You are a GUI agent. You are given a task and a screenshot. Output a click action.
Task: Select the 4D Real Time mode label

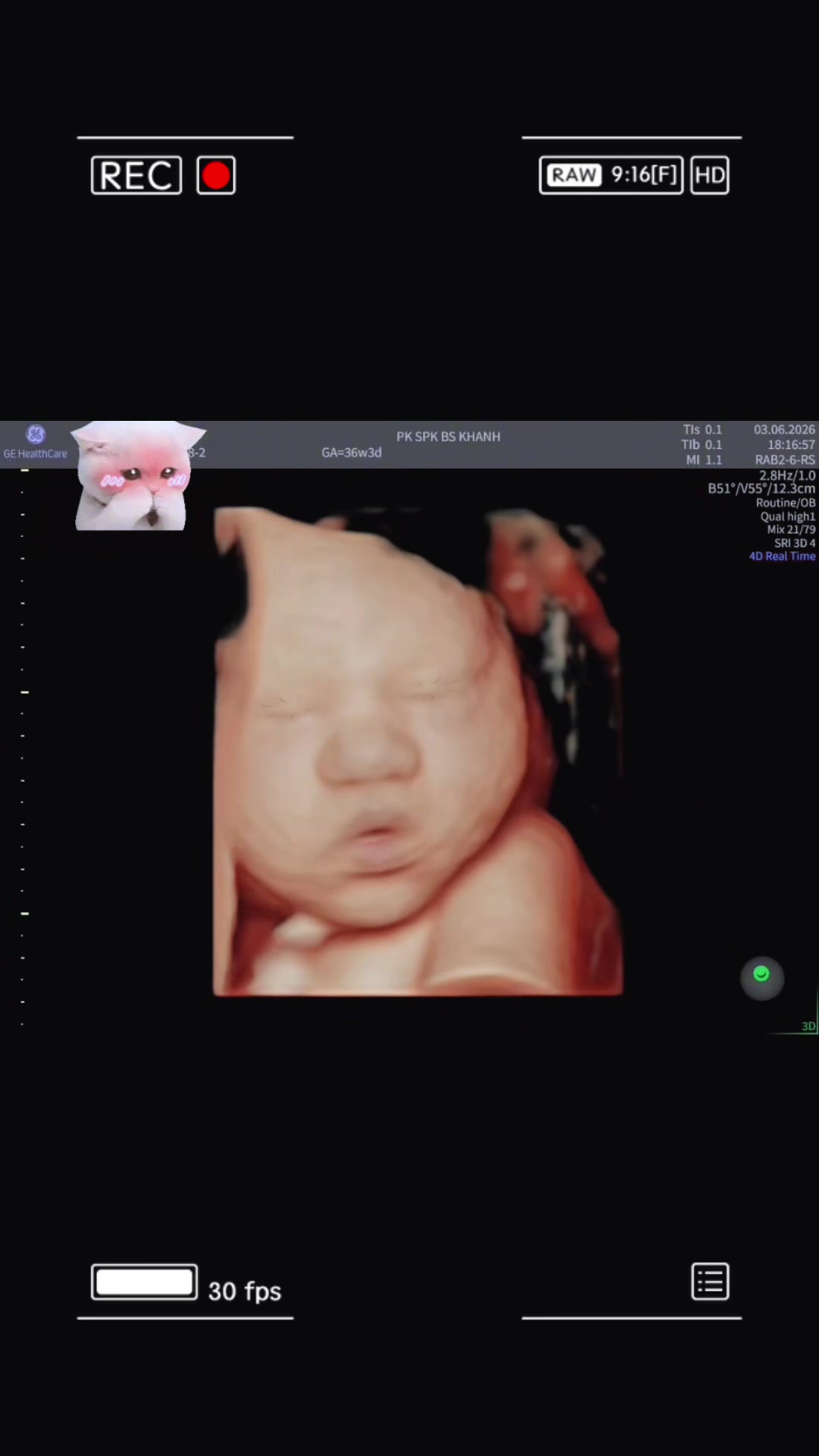(783, 556)
